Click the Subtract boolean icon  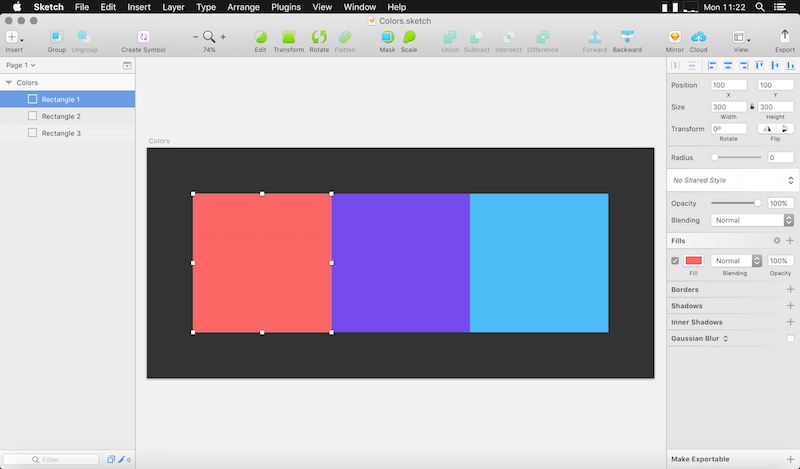point(477,37)
